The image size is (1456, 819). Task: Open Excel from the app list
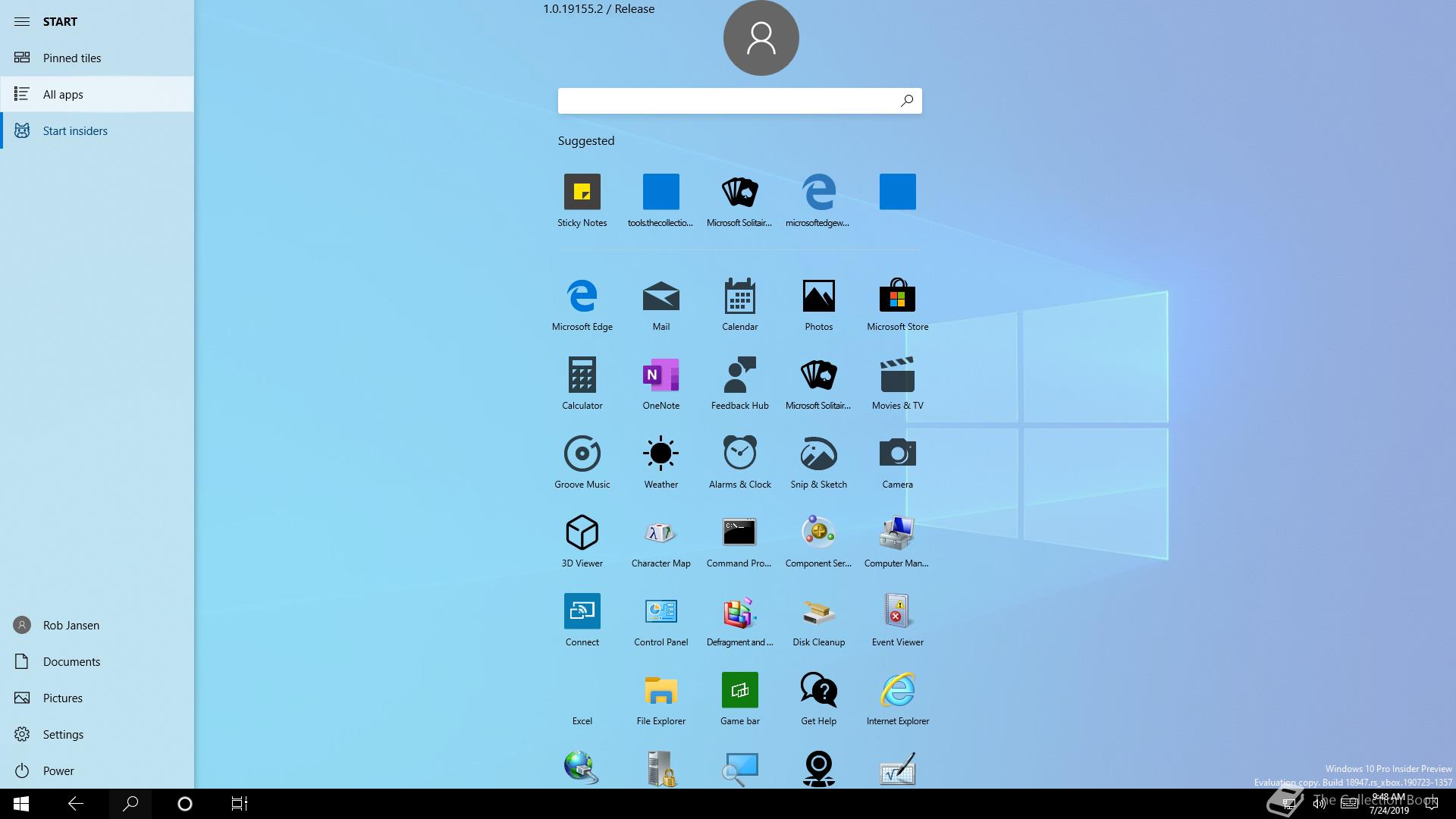point(582,698)
